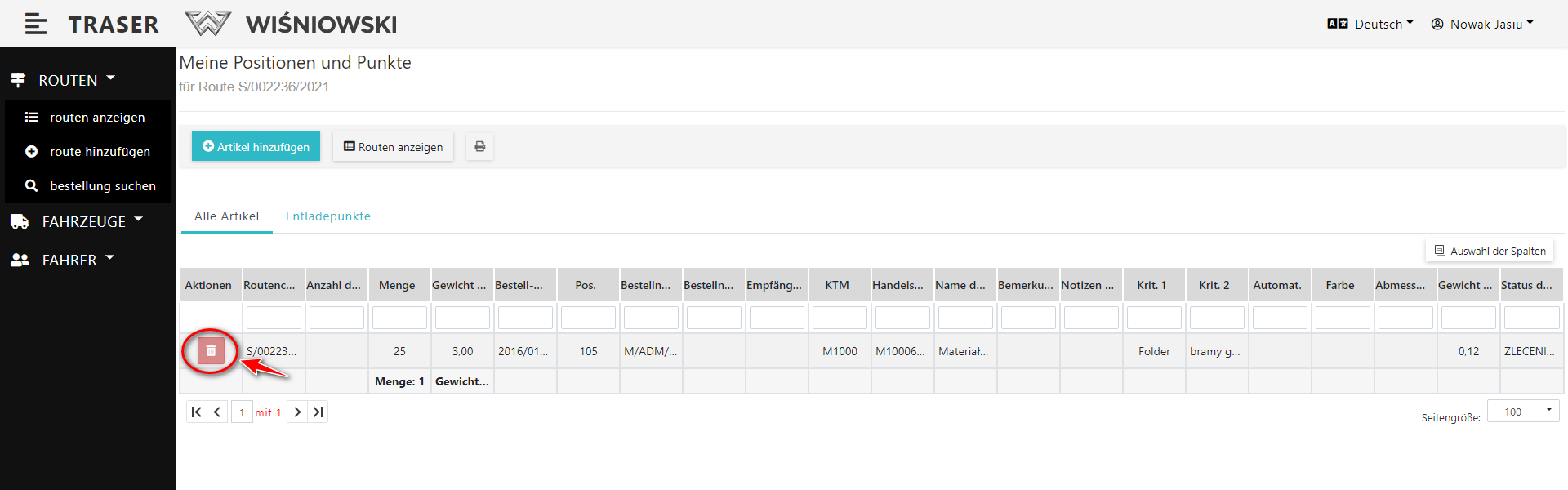
Task: Go to the next page arrow
Action: pyautogui.click(x=297, y=412)
